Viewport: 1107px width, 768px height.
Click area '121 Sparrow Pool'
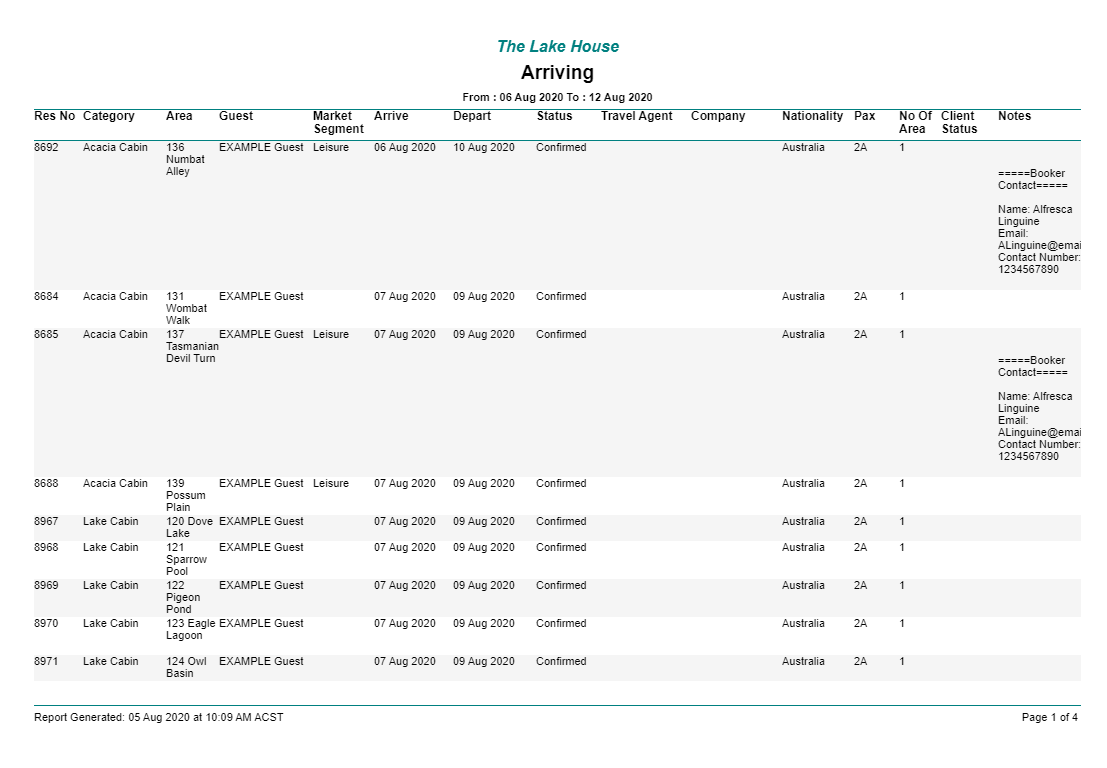[186, 560]
